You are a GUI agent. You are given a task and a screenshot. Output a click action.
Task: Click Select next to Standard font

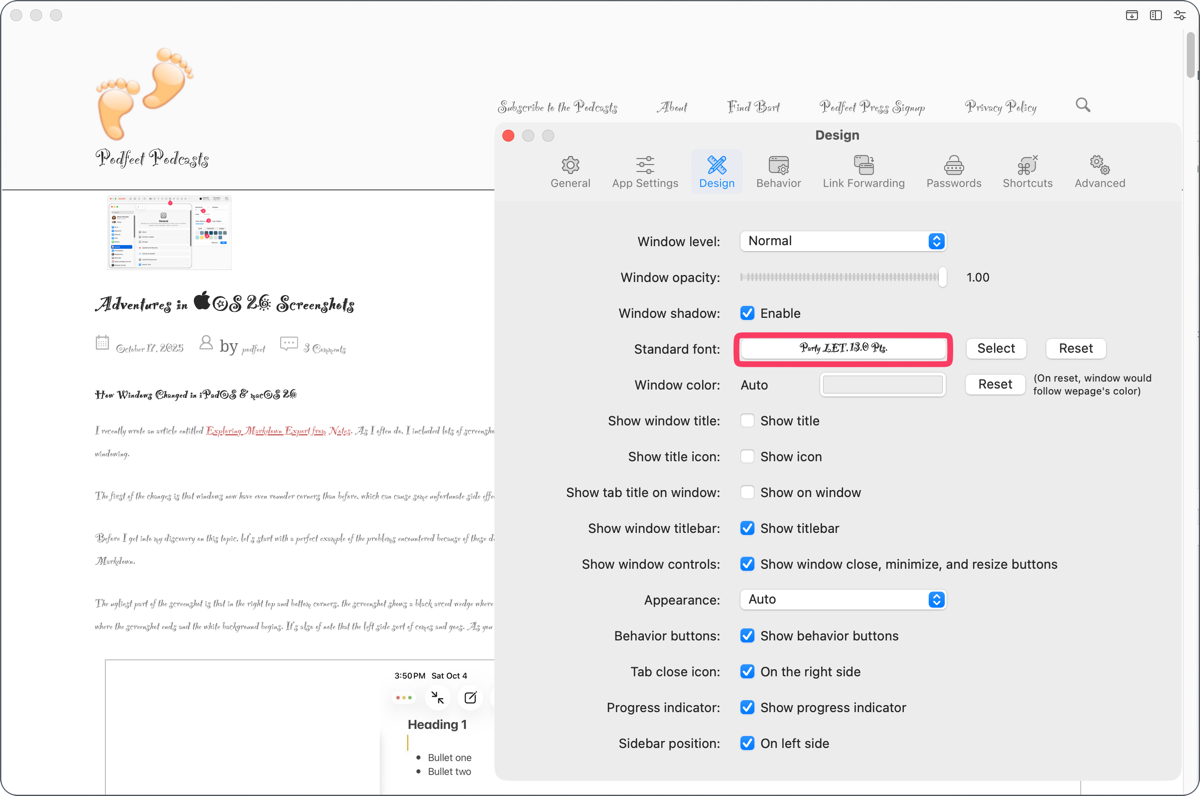tap(996, 348)
